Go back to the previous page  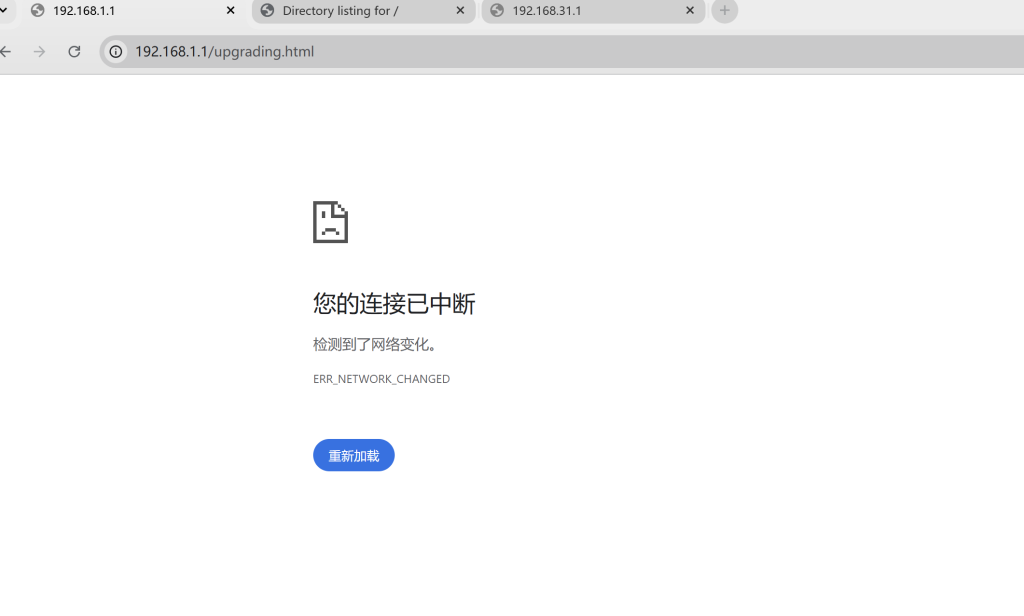6,52
